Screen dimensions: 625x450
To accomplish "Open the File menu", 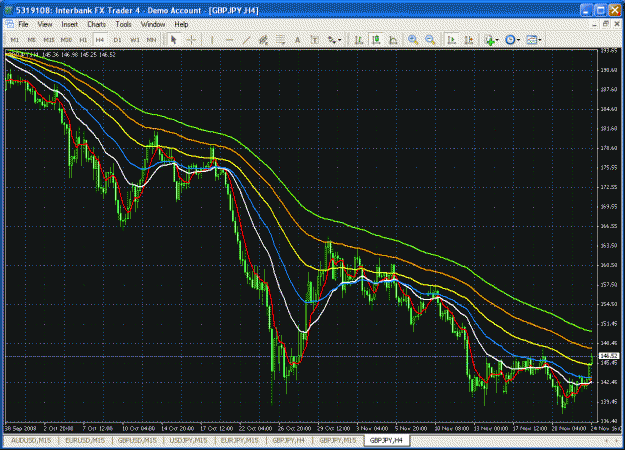I will click(x=23, y=24).
